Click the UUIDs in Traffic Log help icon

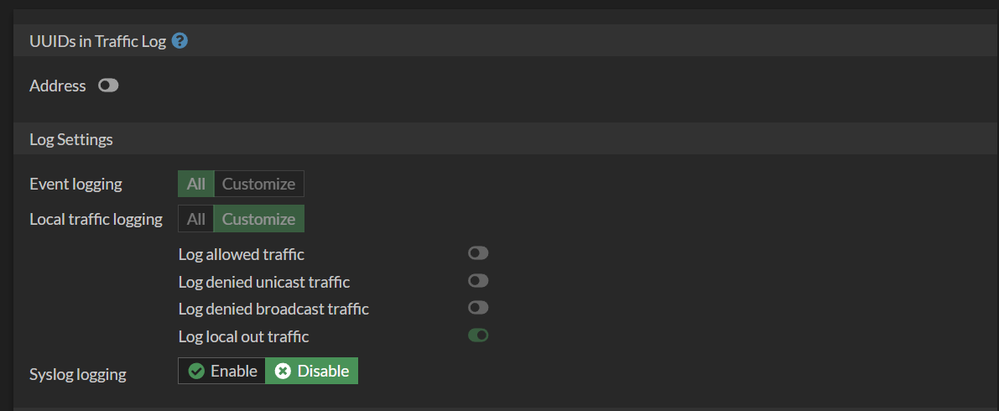180,41
